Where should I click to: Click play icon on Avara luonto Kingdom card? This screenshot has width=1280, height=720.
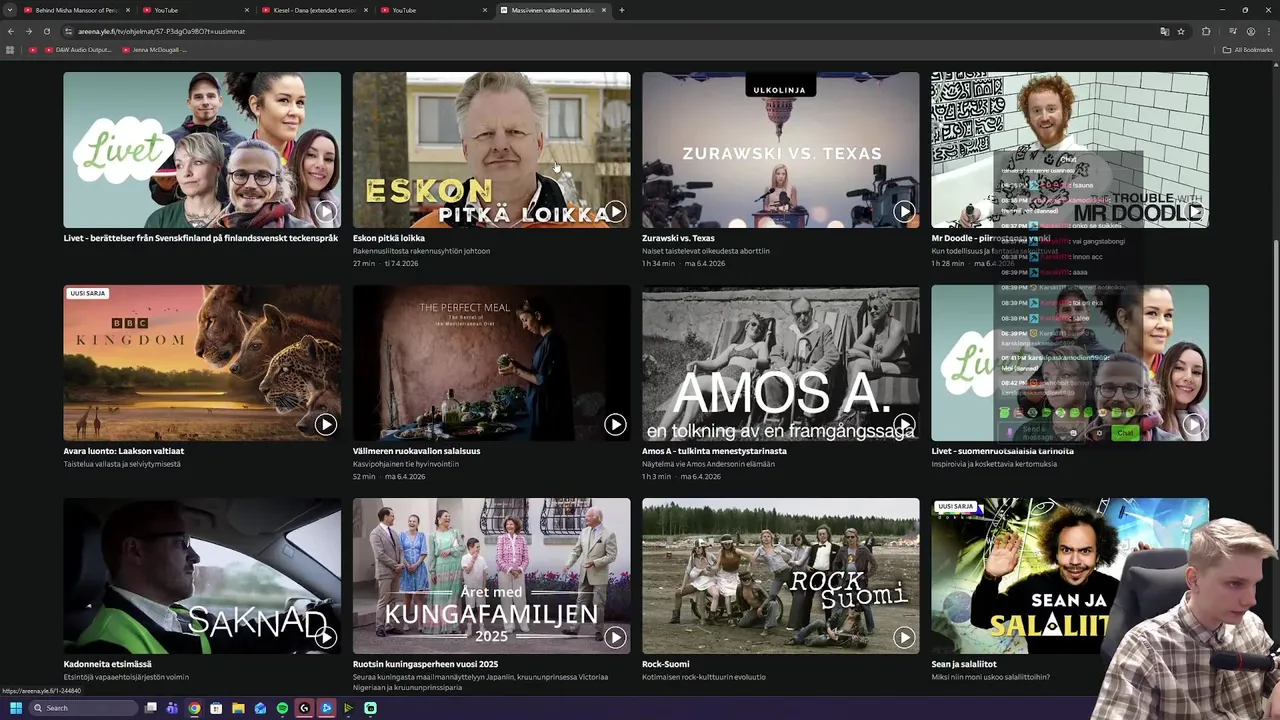point(326,424)
